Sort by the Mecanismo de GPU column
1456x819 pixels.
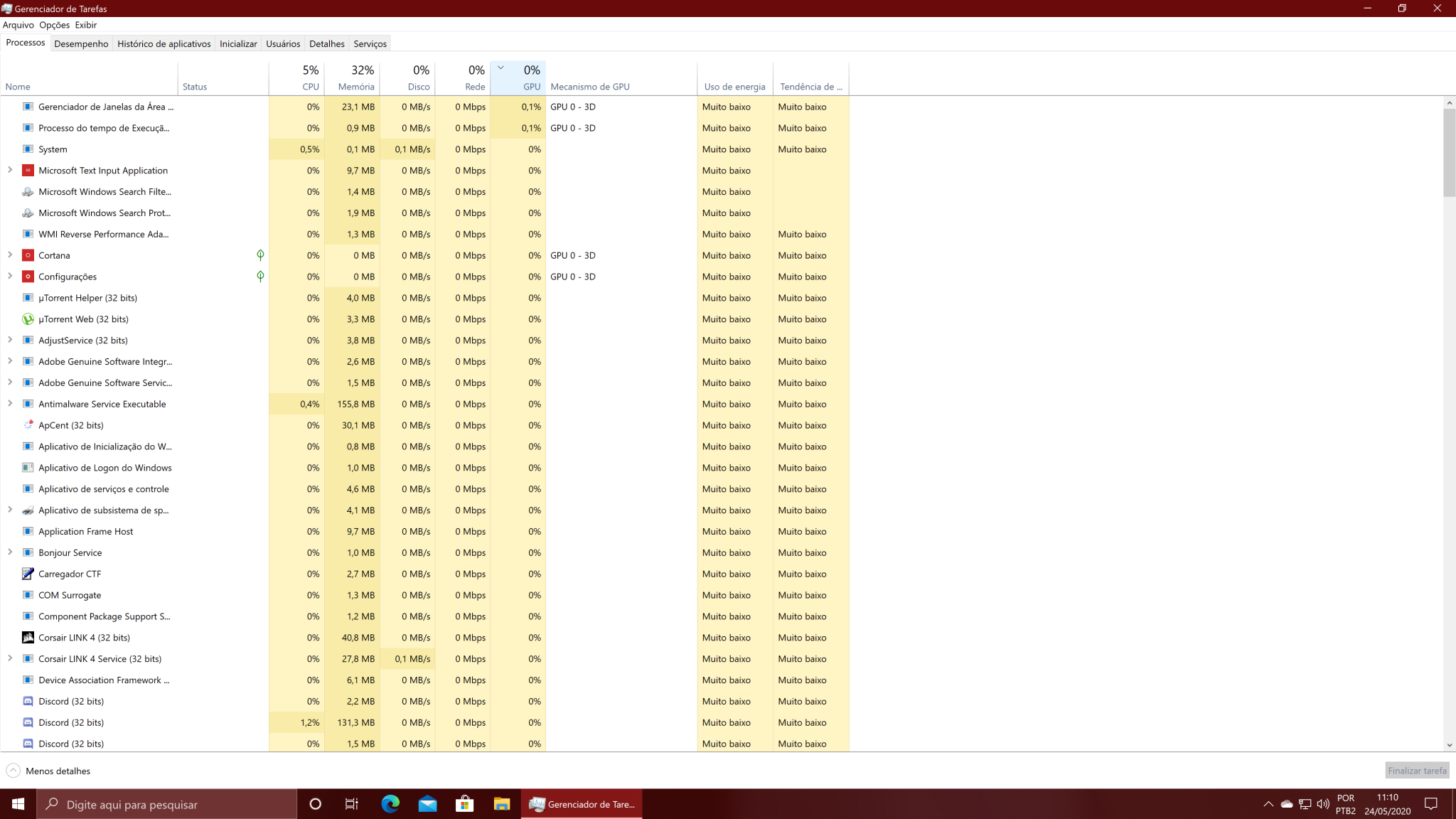pyautogui.click(x=621, y=78)
